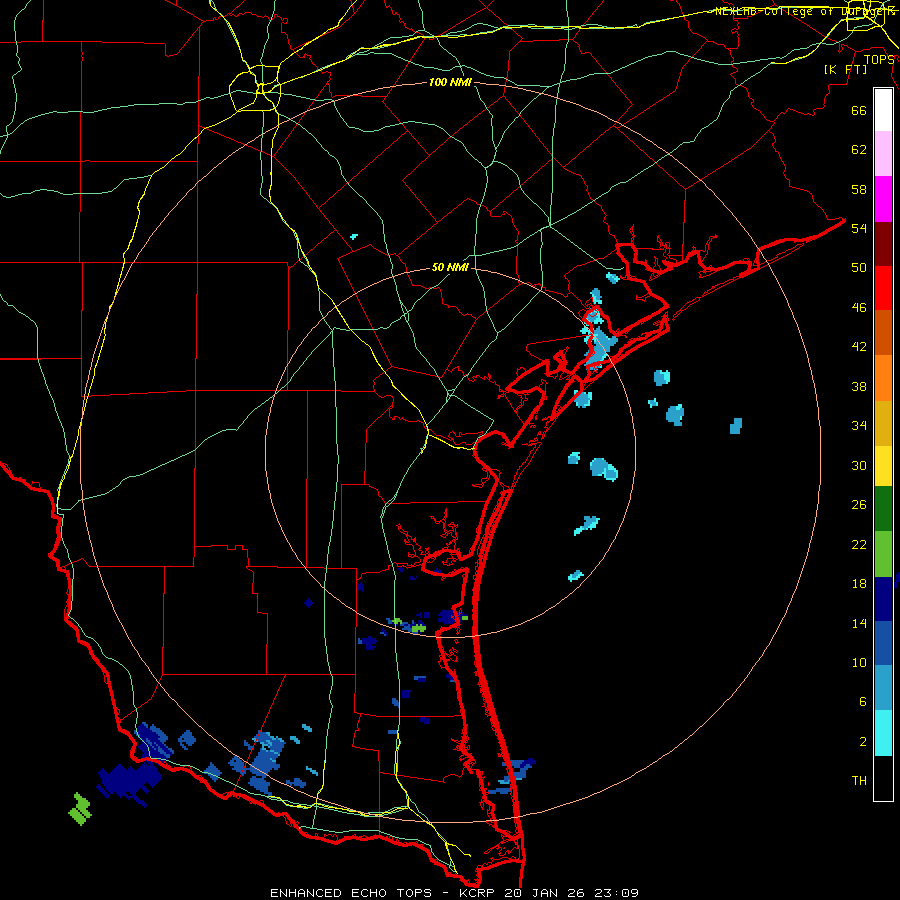900x900 pixels.
Task: Click the legend value '58'
Action: tap(859, 190)
